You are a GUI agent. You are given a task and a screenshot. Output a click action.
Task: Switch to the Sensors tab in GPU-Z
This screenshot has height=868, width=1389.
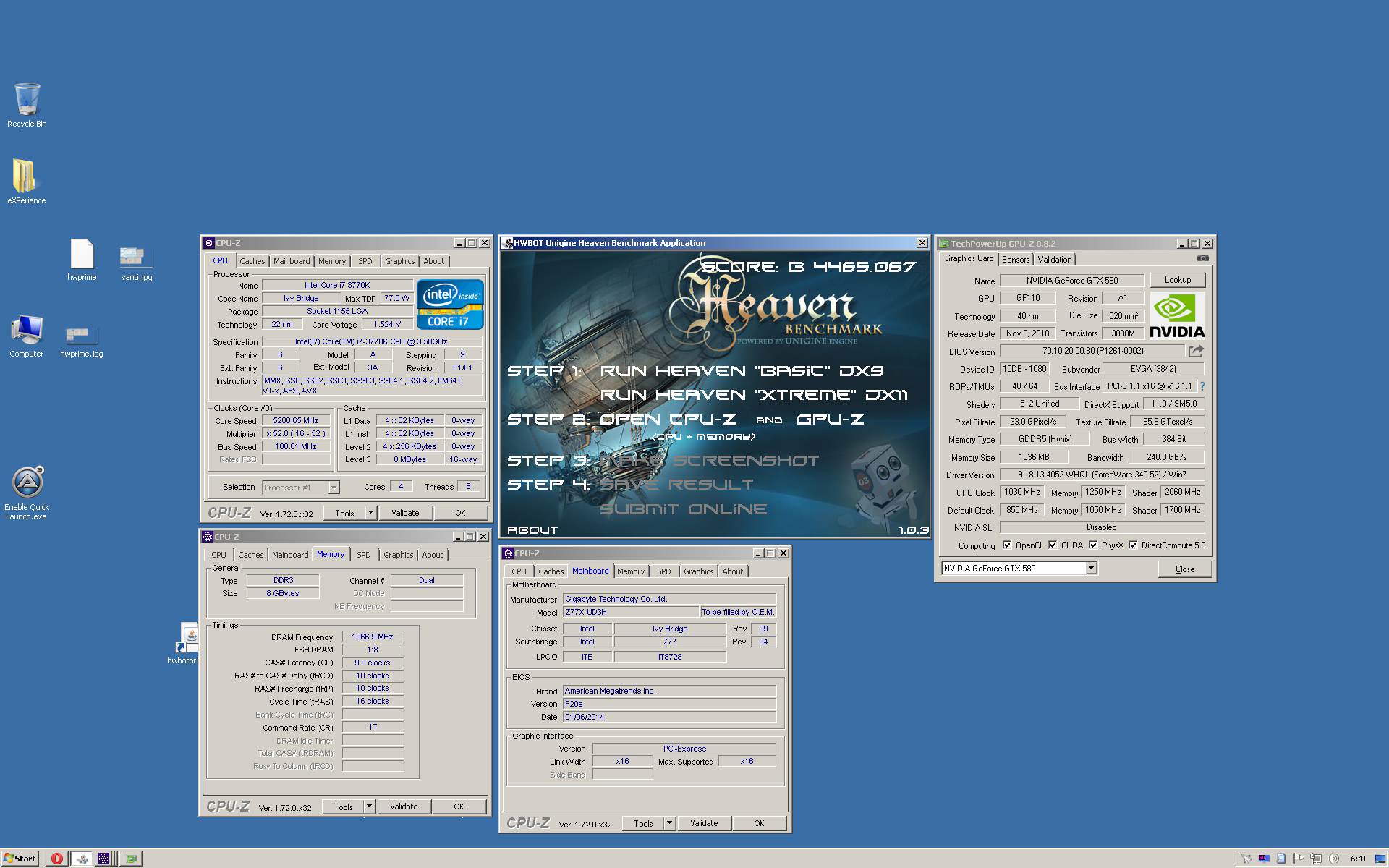point(1016,259)
